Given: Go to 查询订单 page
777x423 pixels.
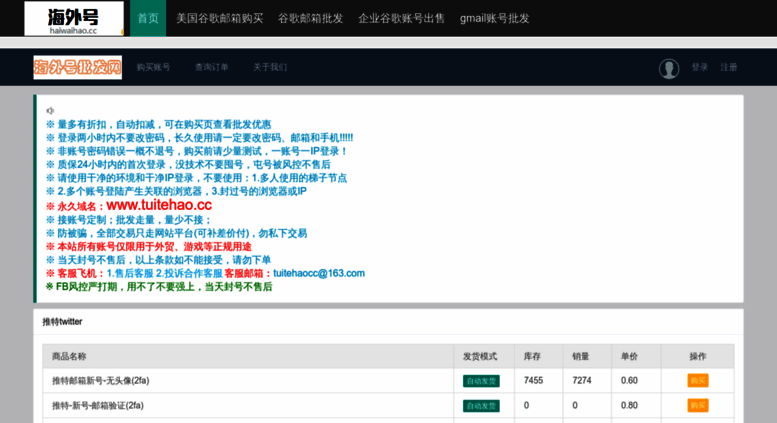Looking at the screenshot, I should click(x=212, y=67).
